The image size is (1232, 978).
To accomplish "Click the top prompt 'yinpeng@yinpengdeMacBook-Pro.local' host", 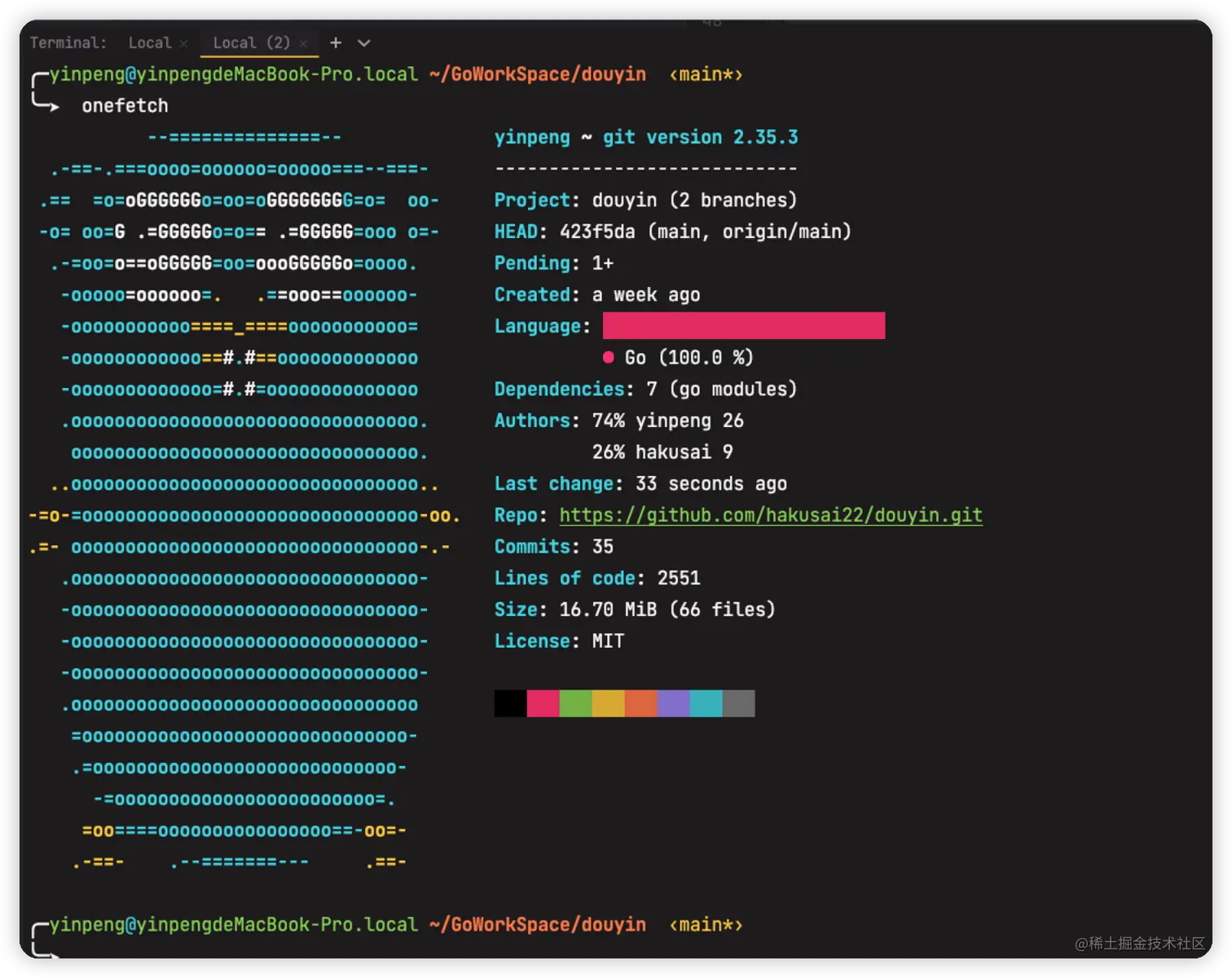I will (x=234, y=74).
